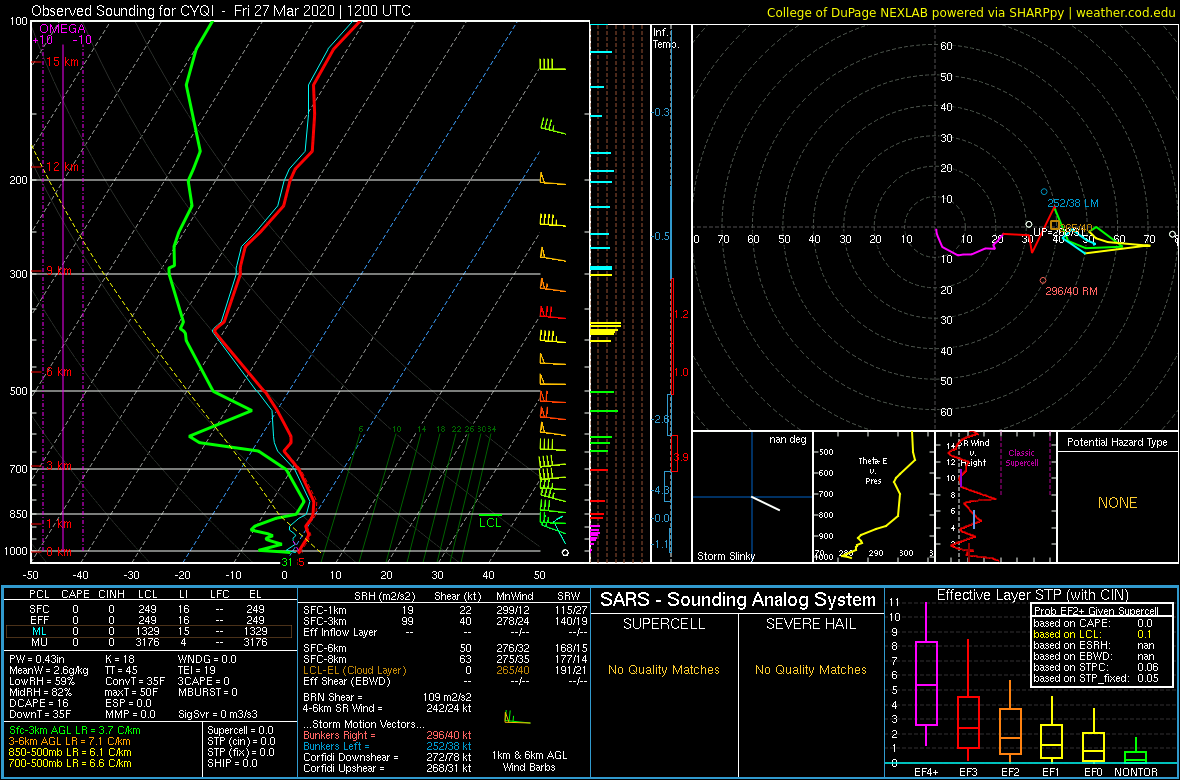Click the 'nan deg' slinky value
The image size is (1180, 780).
[788, 439]
